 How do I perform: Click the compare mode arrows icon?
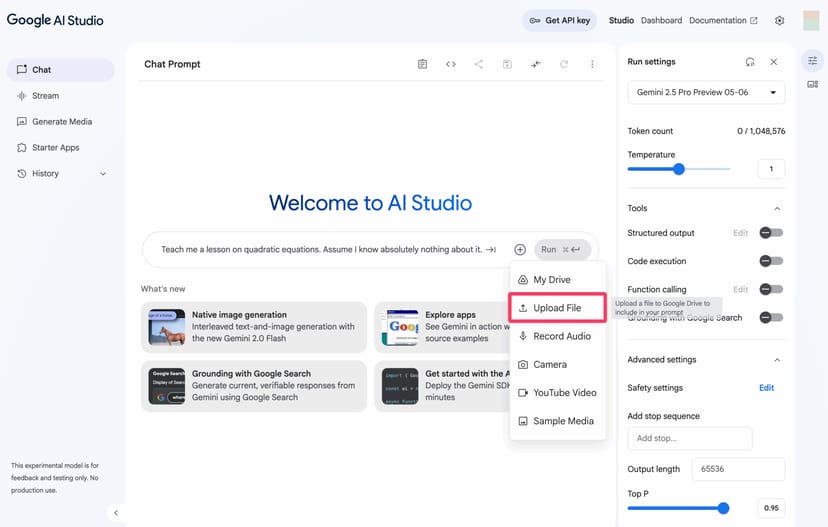point(536,64)
